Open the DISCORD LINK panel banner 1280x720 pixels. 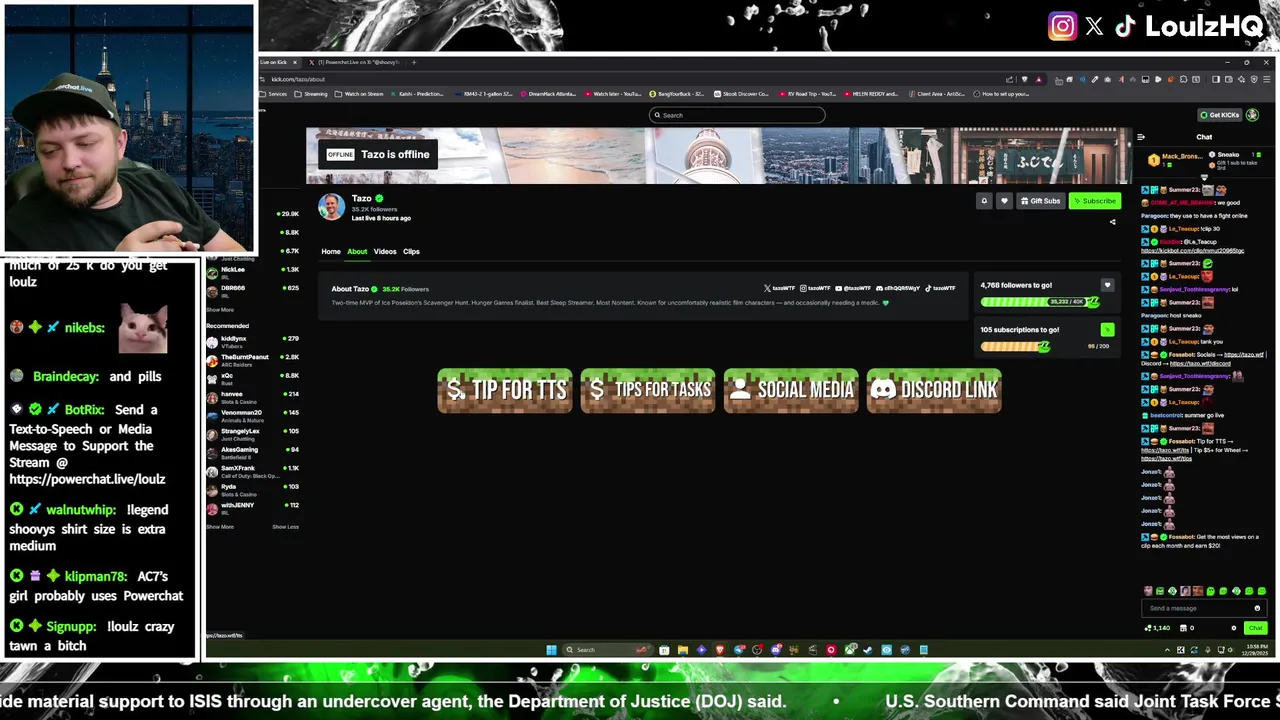[934, 390]
